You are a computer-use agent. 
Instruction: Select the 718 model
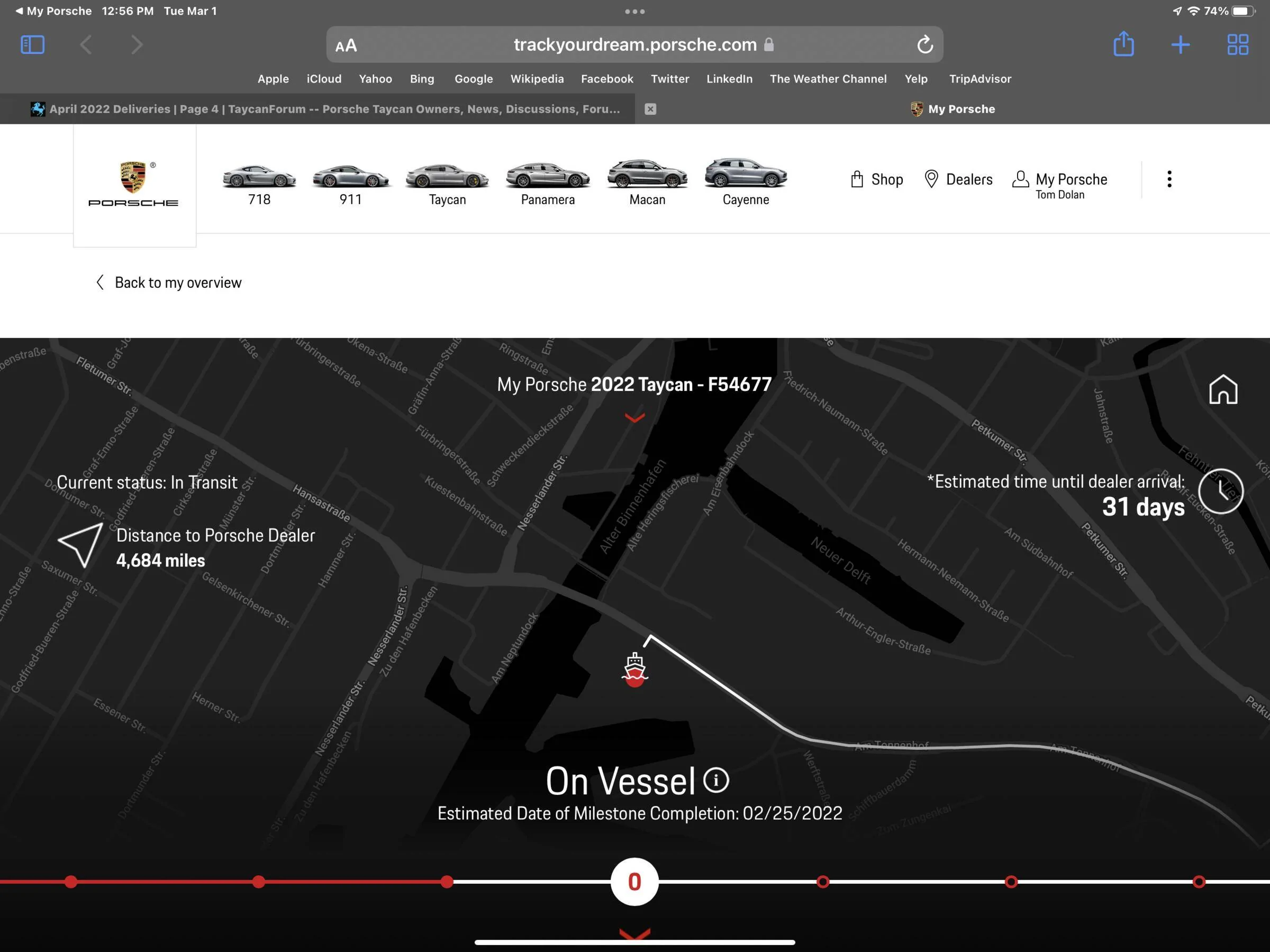tap(259, 184)
